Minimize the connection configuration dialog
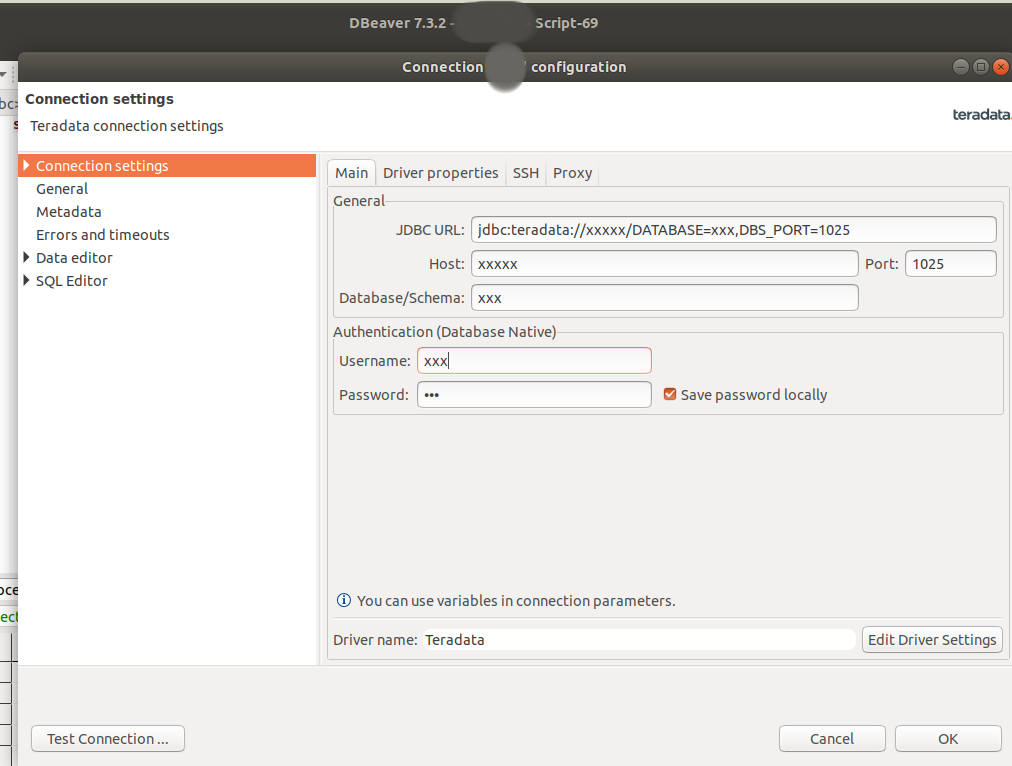Image resolution: width=1012 pixels, height=766 pixels. coord(960,66)
